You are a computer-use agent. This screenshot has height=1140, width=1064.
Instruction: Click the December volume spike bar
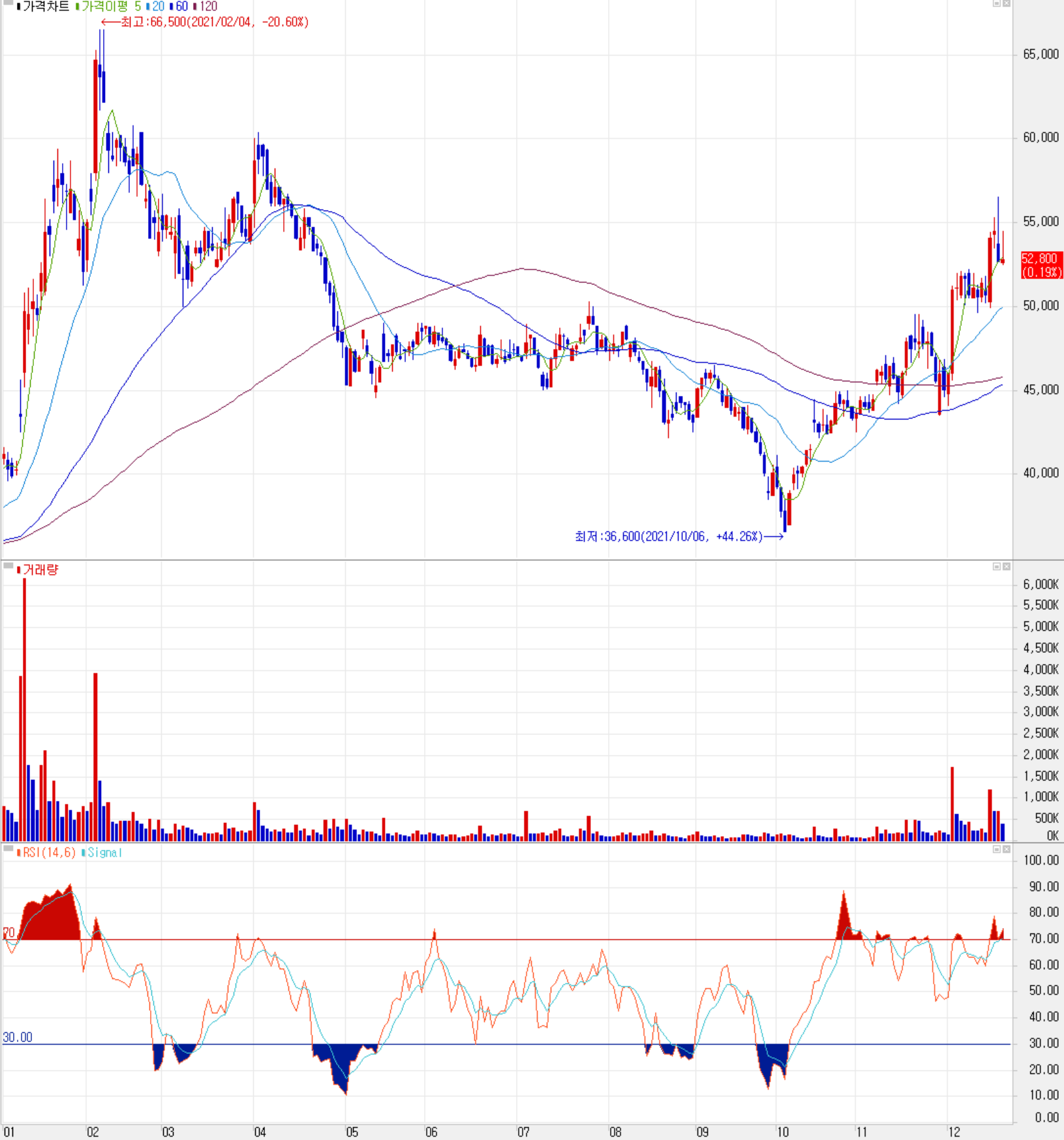coord(952,804)
